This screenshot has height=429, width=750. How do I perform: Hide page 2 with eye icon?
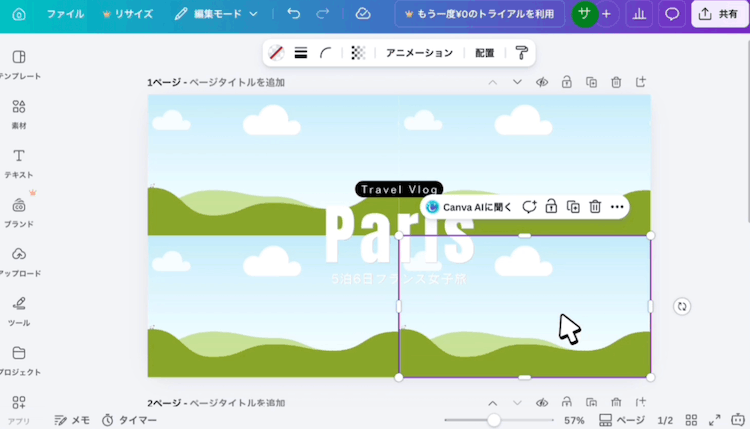coord(542,403)
